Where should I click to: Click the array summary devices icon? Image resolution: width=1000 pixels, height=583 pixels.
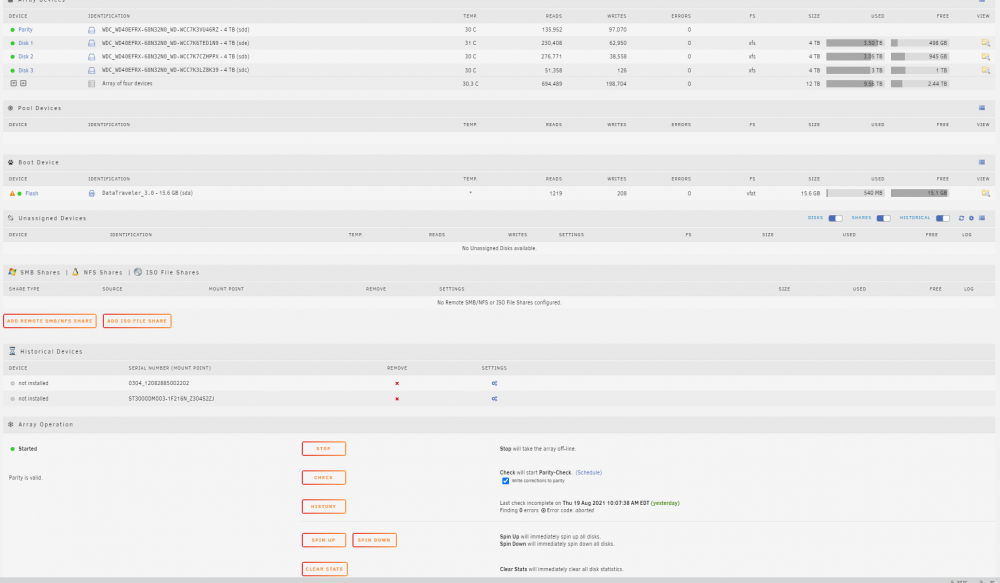[x=91, y=84]
